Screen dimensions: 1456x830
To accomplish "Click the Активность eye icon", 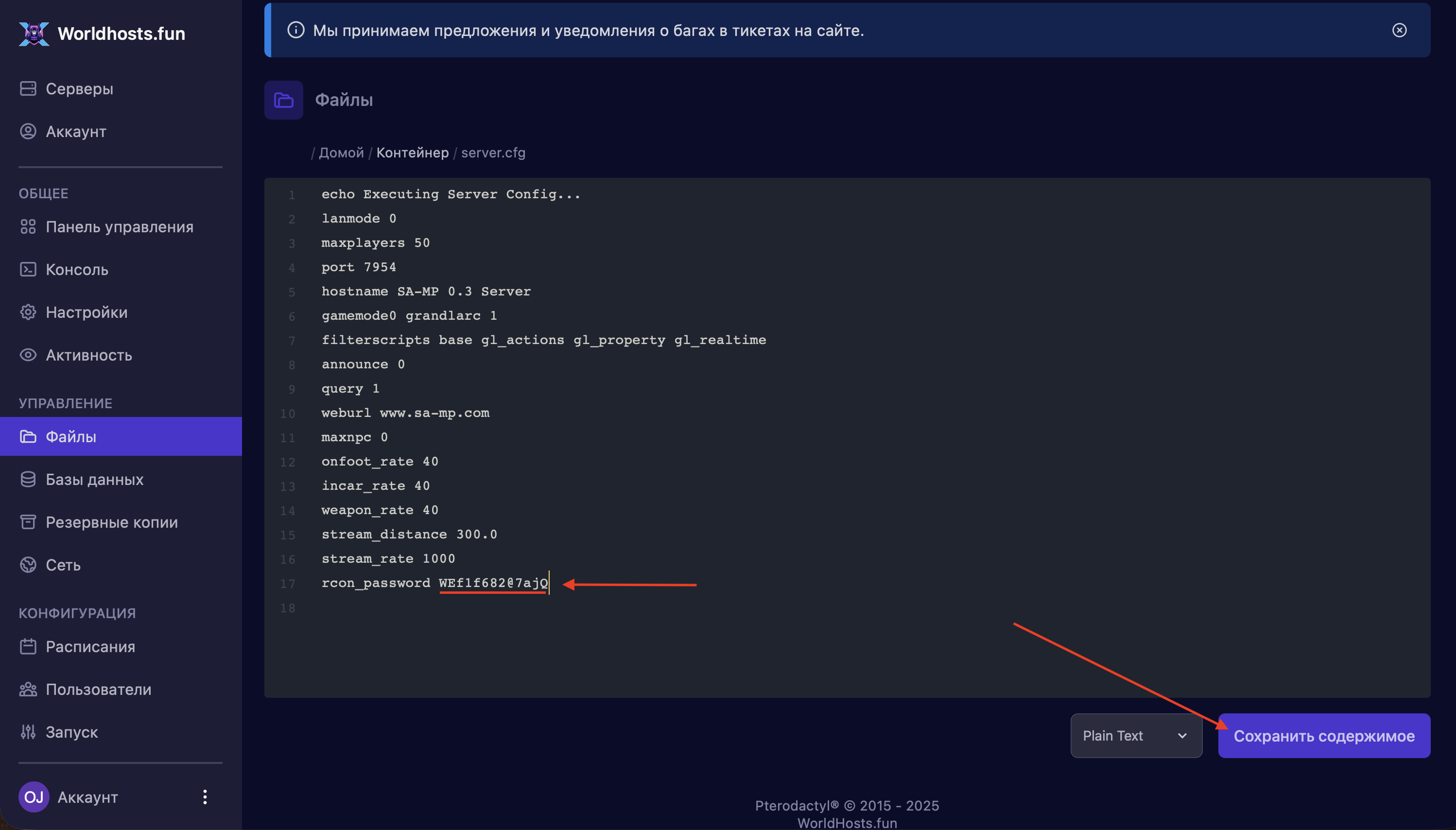I will click(x=28, y=355).
